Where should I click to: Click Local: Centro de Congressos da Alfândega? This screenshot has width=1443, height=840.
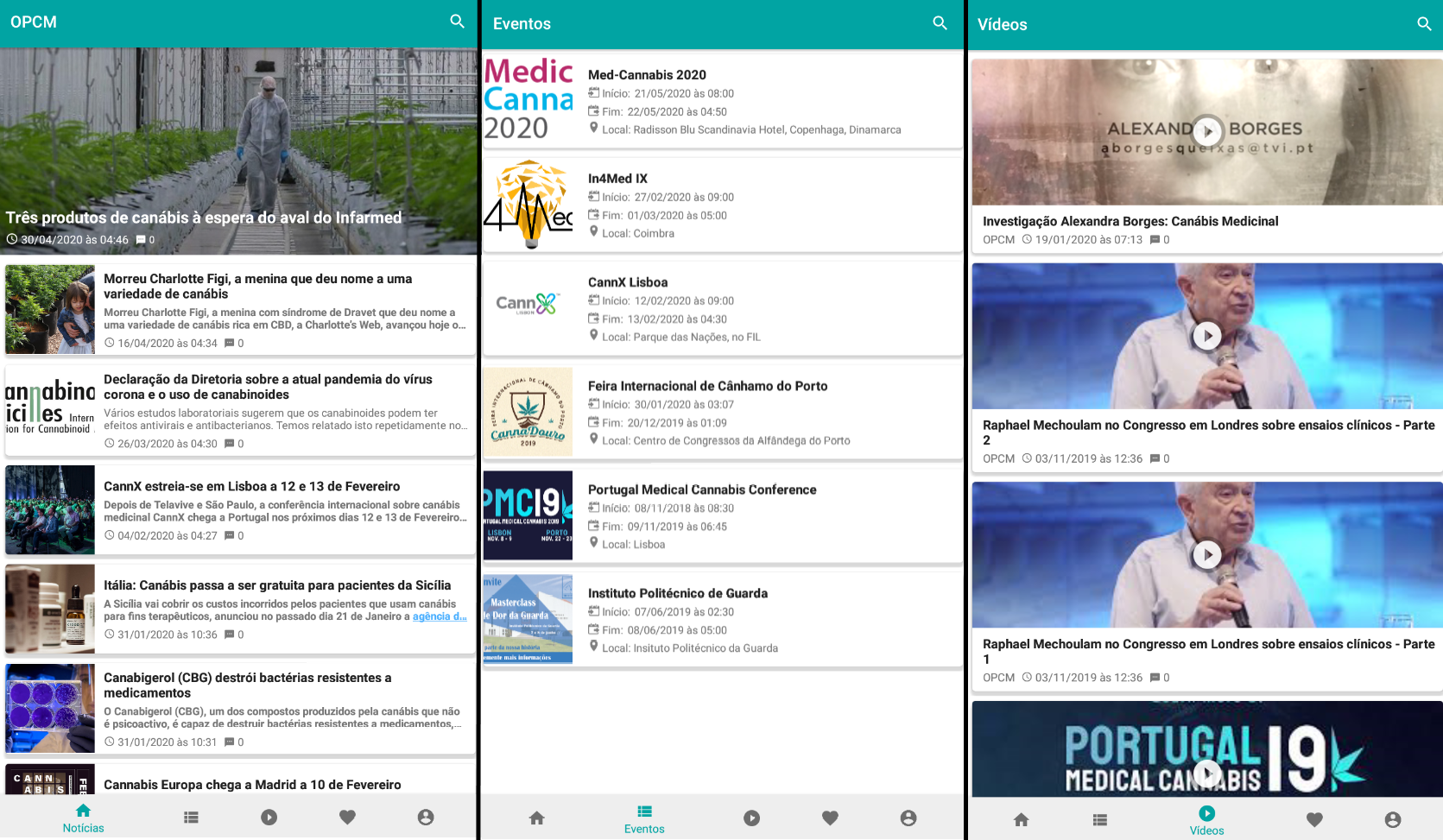coord(726,440)
